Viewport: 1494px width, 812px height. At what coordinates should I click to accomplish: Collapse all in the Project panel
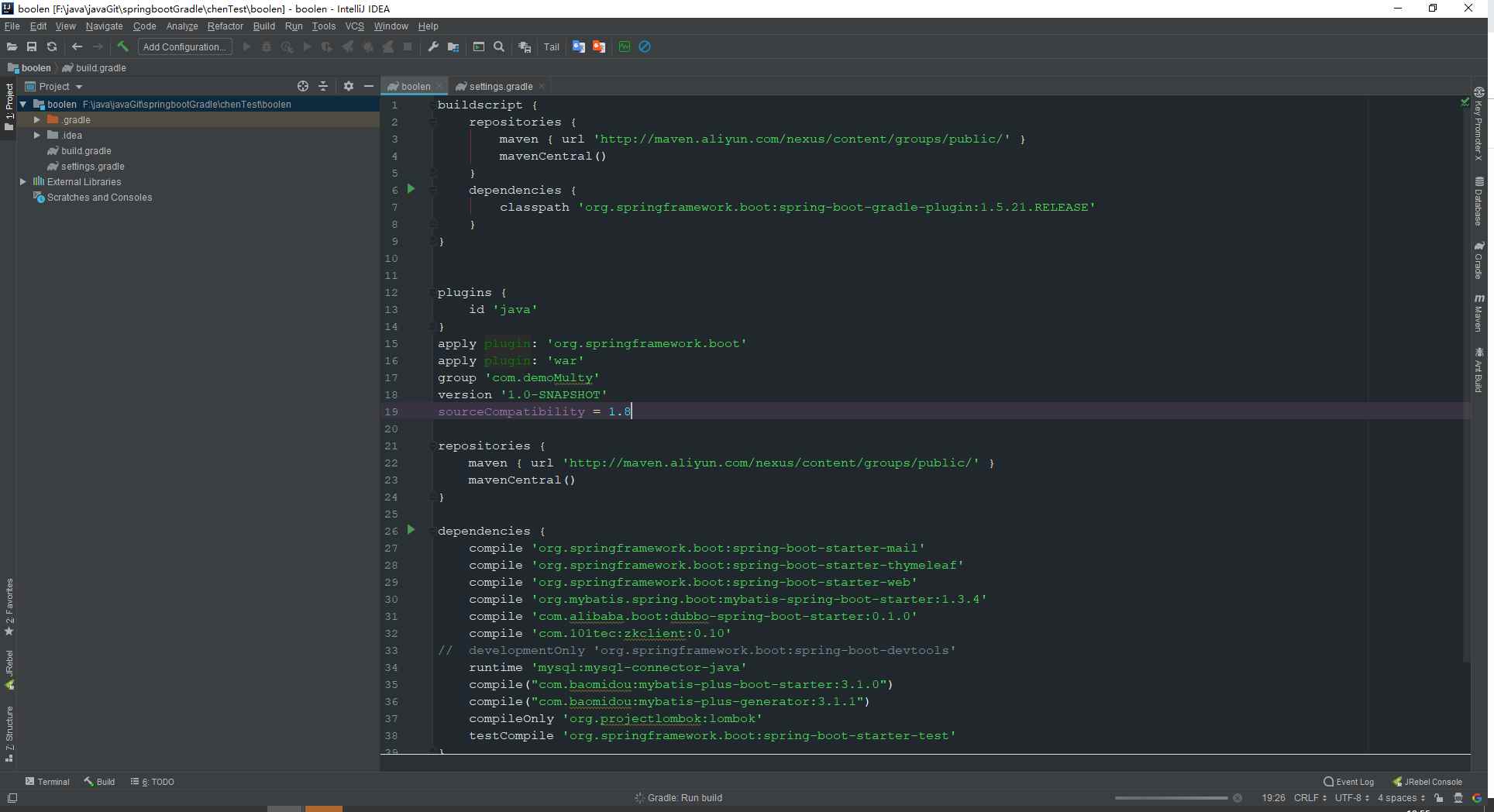(323, 86)
